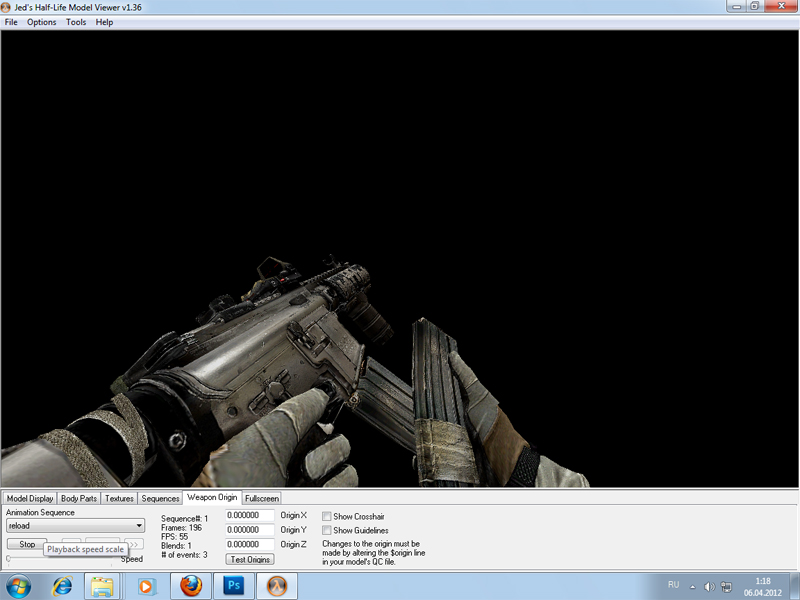Open the media player taskbar icon

click(x=145, y=586)
